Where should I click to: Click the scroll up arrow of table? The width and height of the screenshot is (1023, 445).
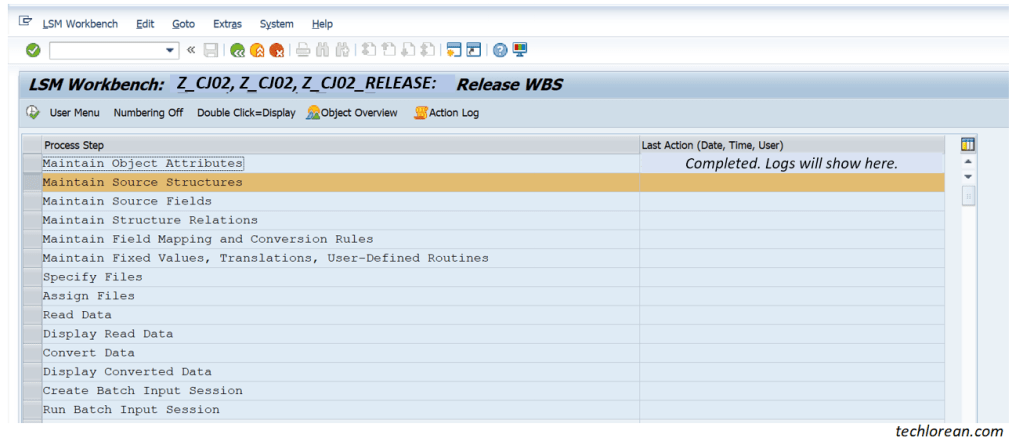pyautogui.click(x=968, y=162)
